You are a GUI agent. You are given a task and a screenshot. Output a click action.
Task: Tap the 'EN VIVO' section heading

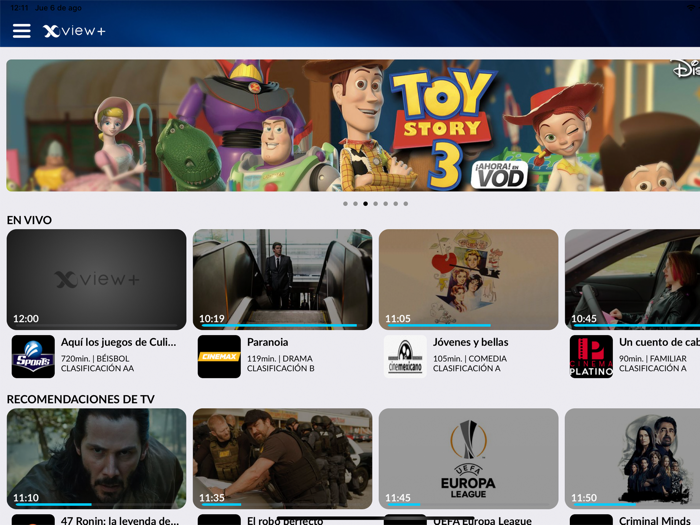click(29, 220)
